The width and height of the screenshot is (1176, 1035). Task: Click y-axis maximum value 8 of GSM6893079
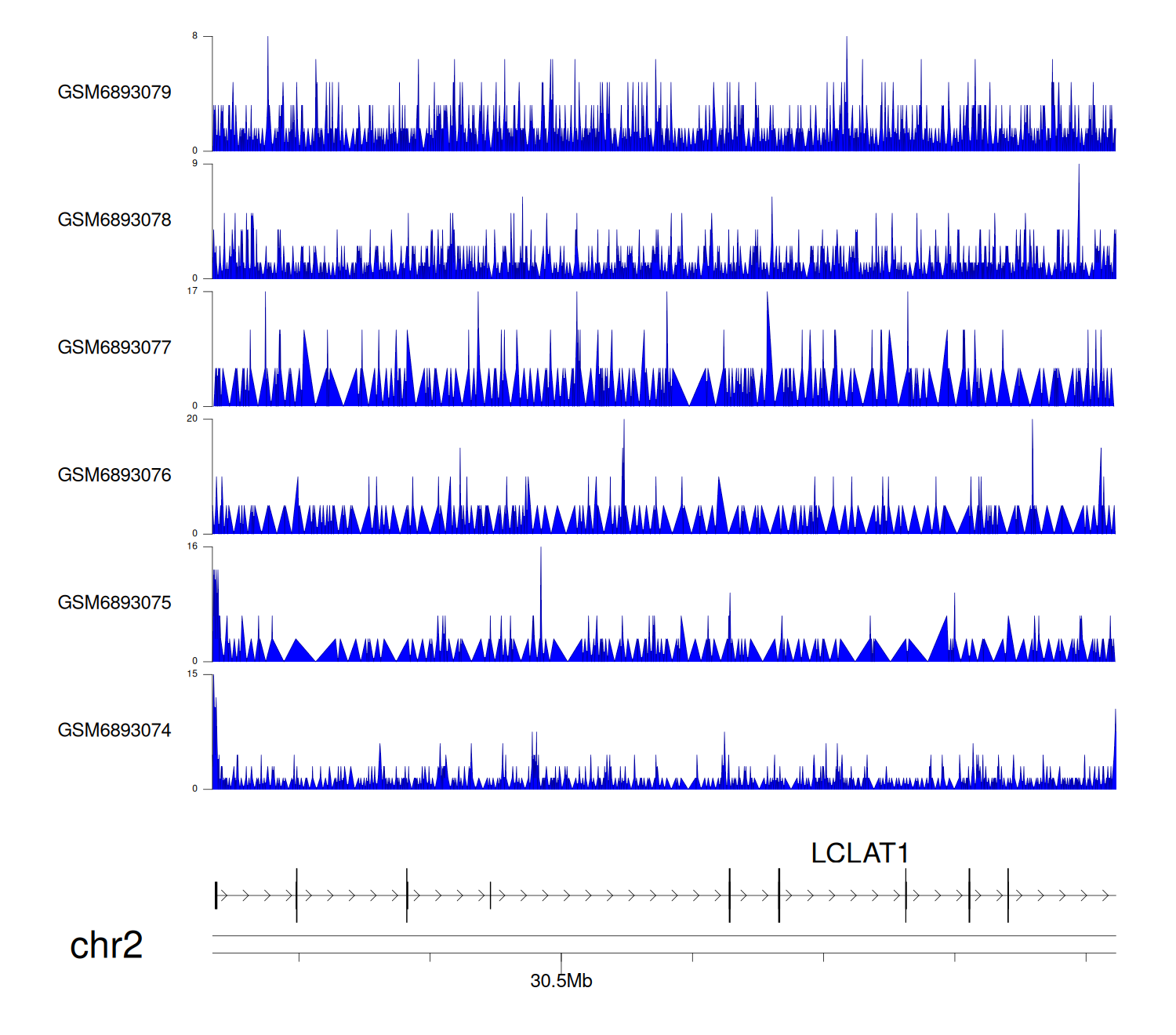(195, 36)
